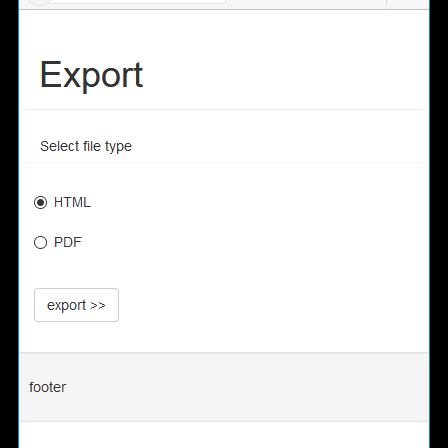Click the 'Export' page heading
448x448 pixels.
click(91, 75)
